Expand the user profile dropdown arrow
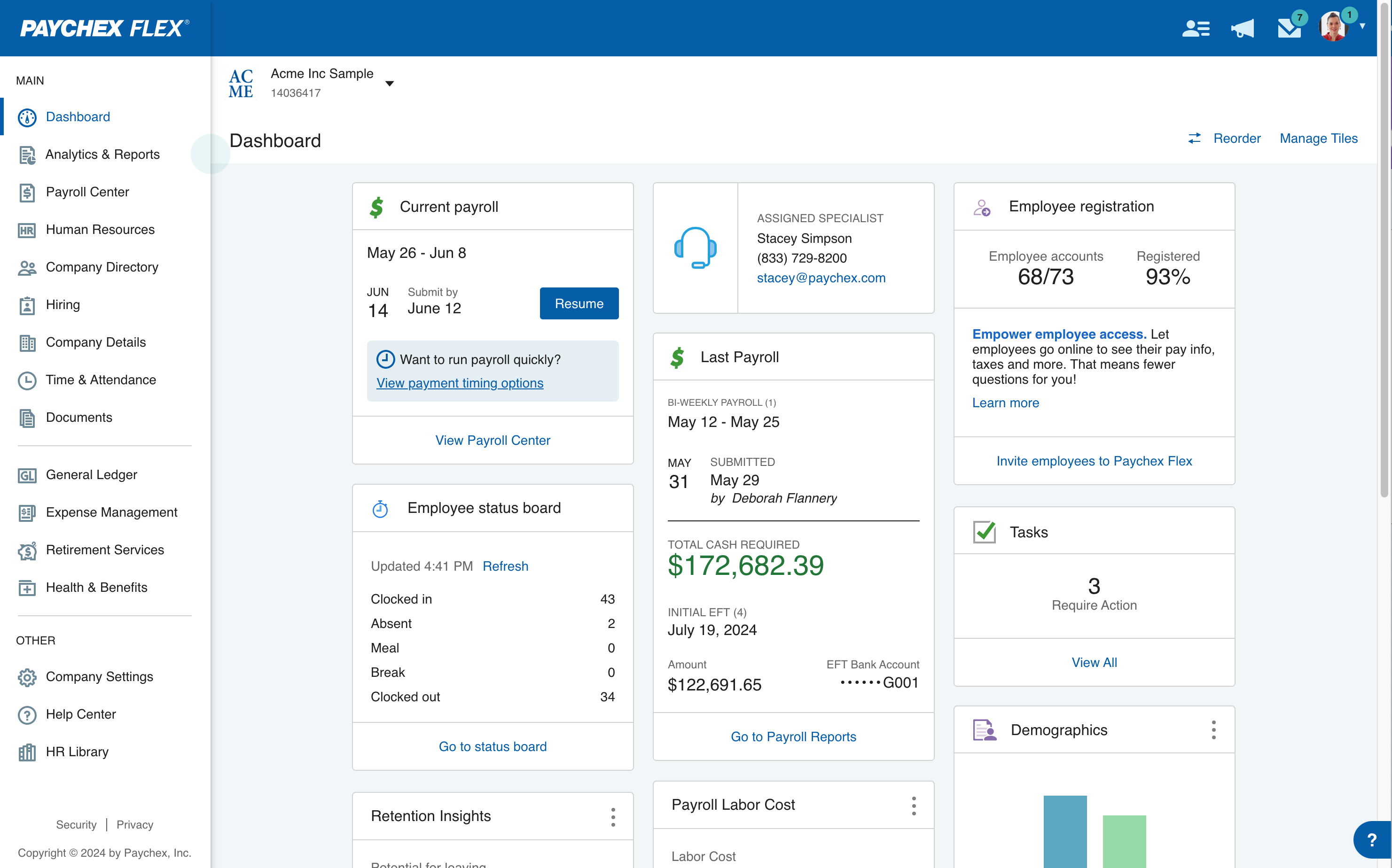This screenshot has width=1392, height=868. 1362,26
